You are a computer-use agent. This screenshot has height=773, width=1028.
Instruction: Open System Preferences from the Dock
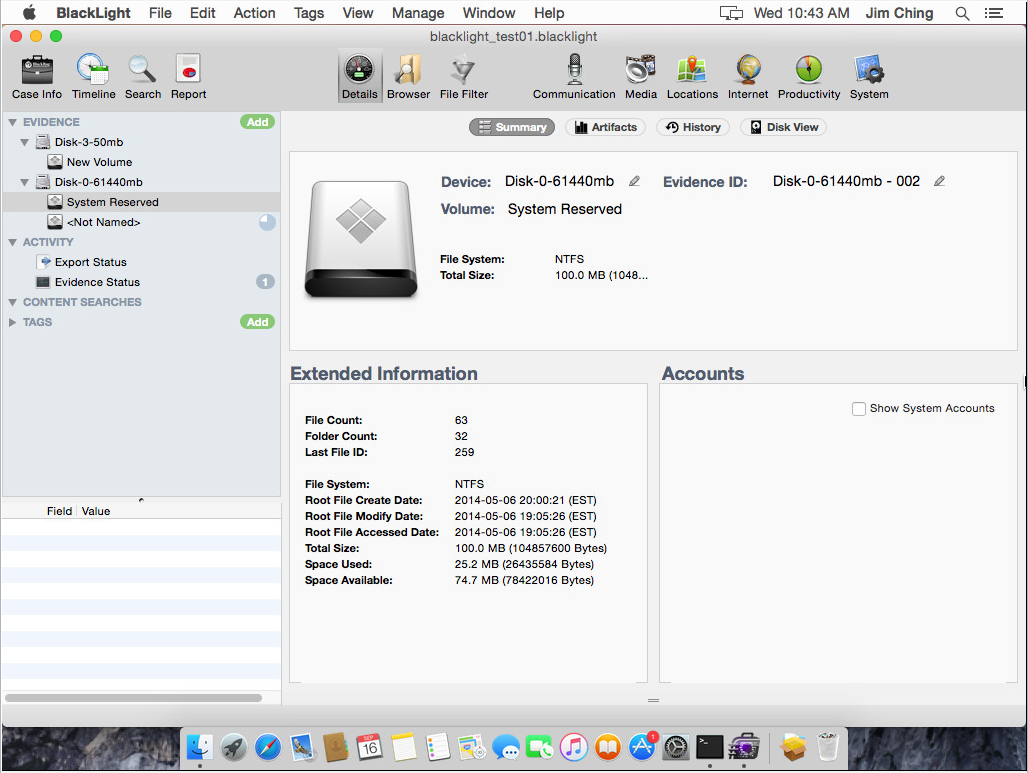click(675, 747)
